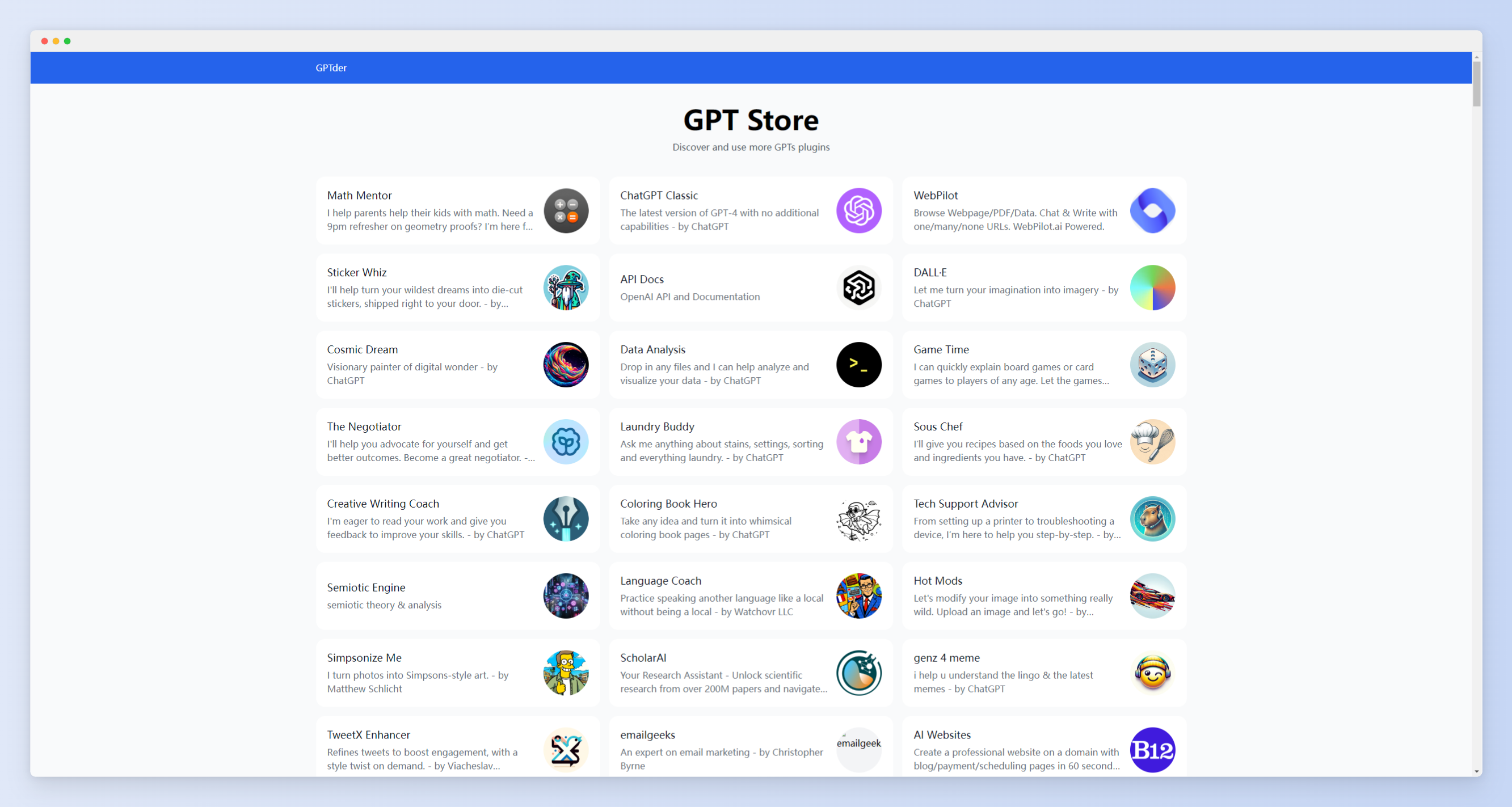The width and height of the screenshot is (1512, 807).
Task: Click the Simpsonize Me cartoon thumbnail
Action: 566,673
